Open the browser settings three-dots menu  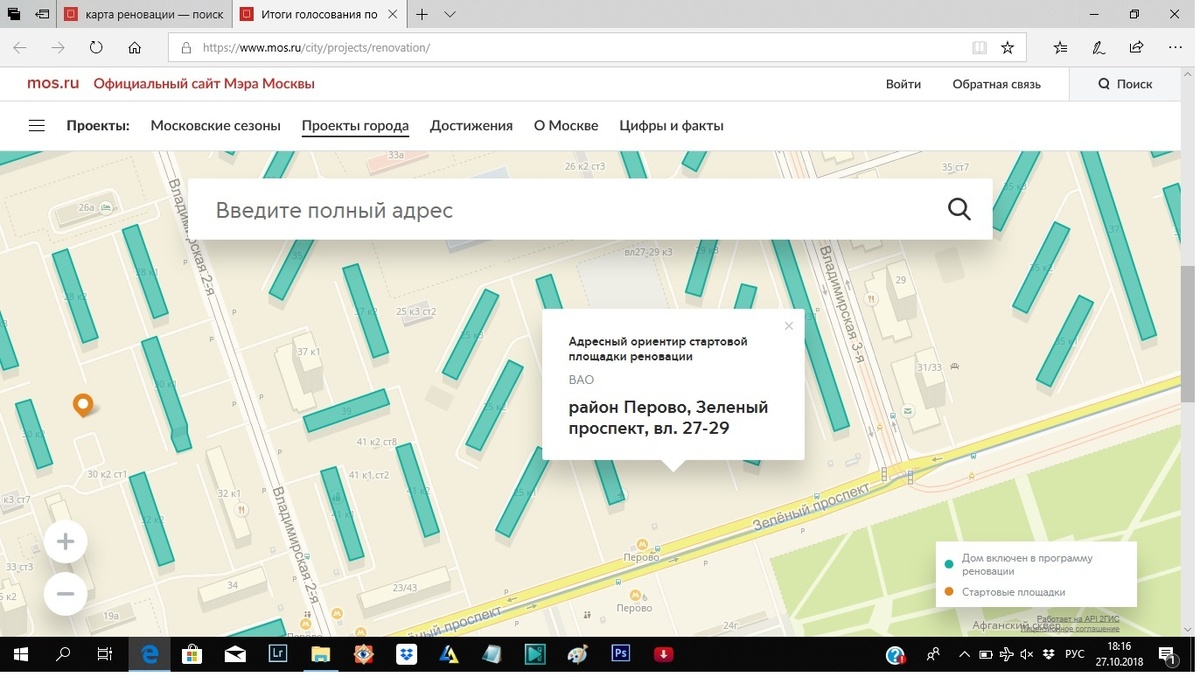pyautogui.click(x=1175, y=47)
